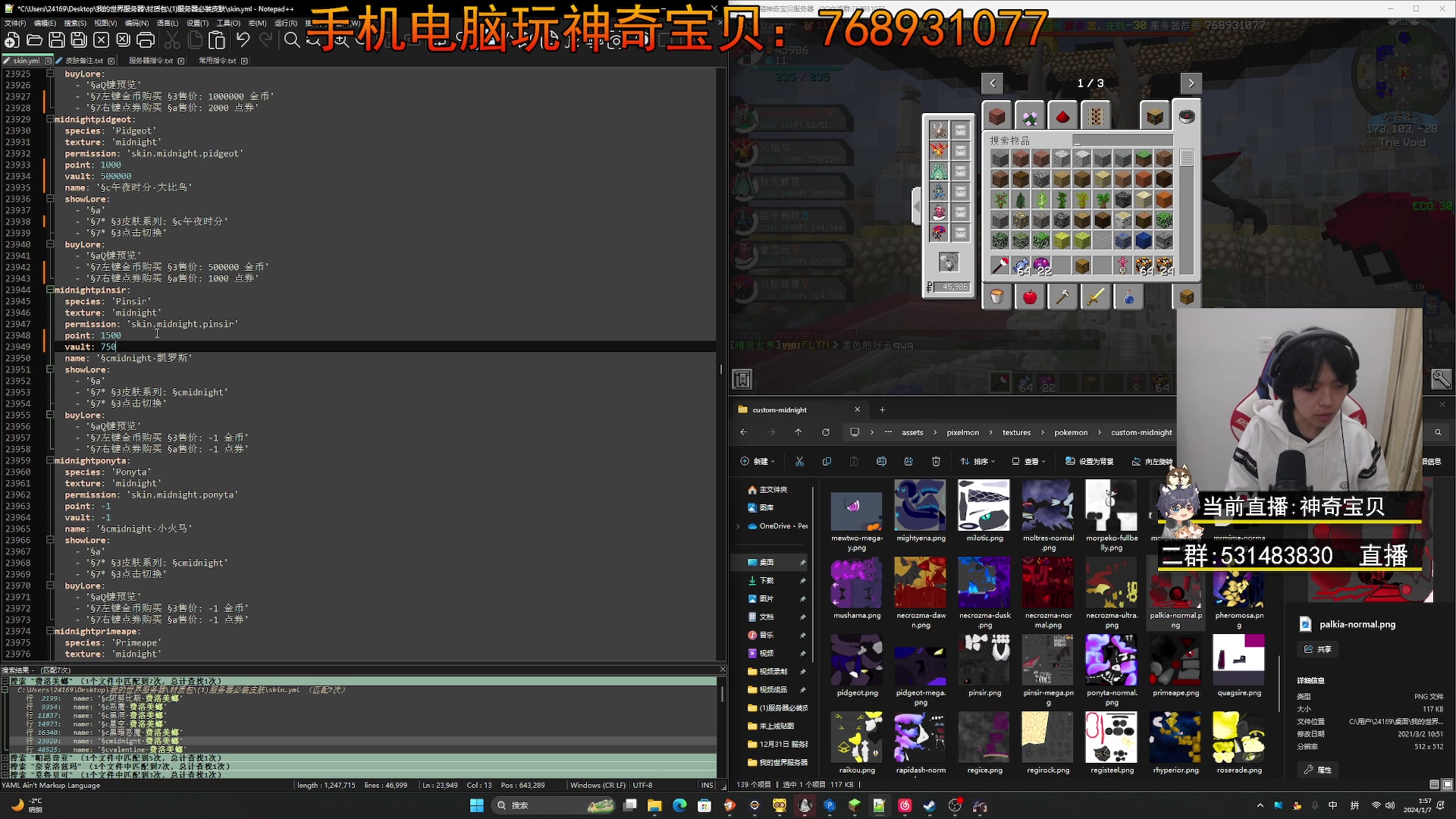Click the back arrow in File Explorer
This screenshot has height=819, width=1456.
[x=744, y=432]
